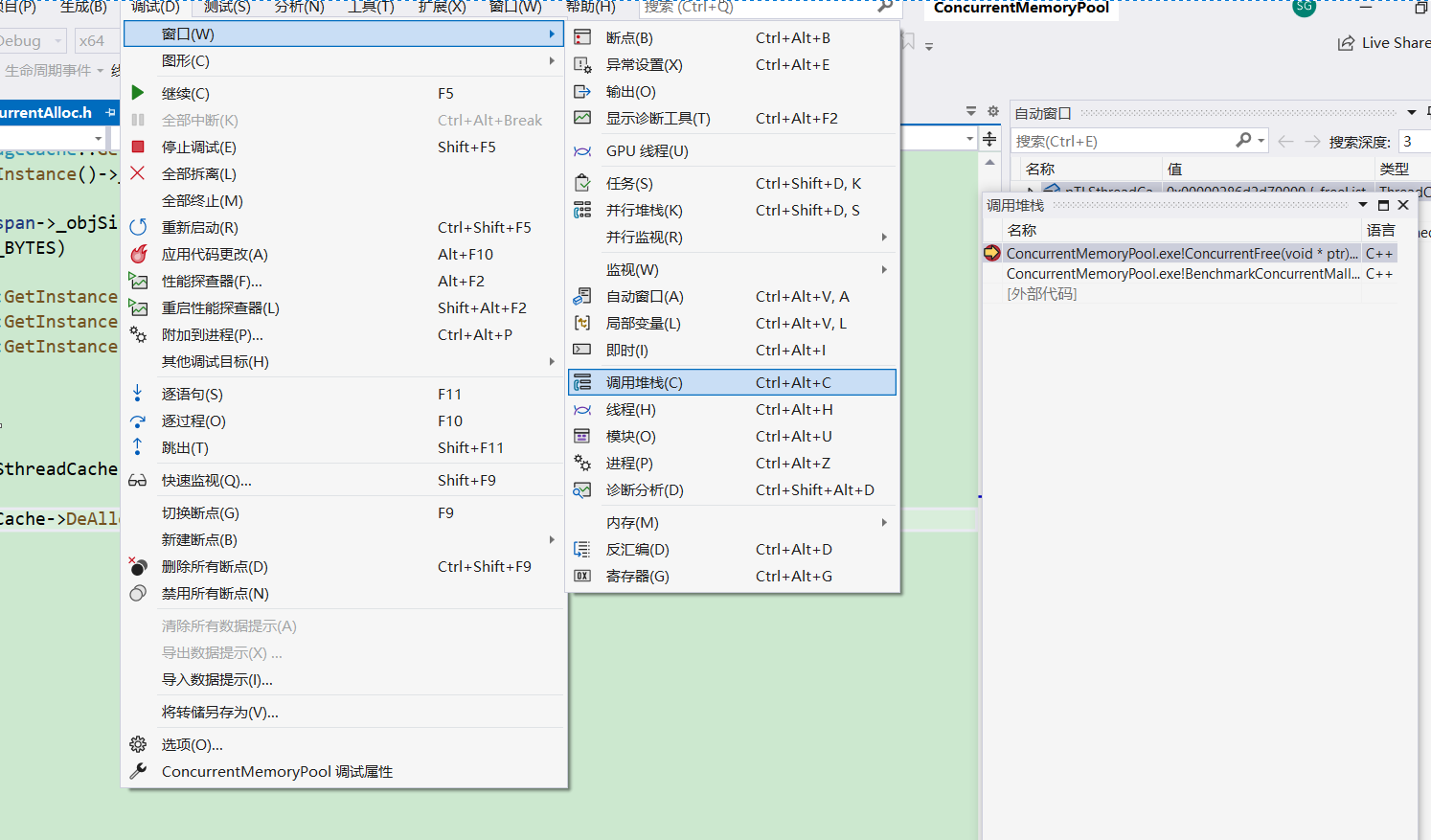Open the call stack panel window-options dropdown arrow
This screenshot has width=1431, height=840.
coord(1363,205)
